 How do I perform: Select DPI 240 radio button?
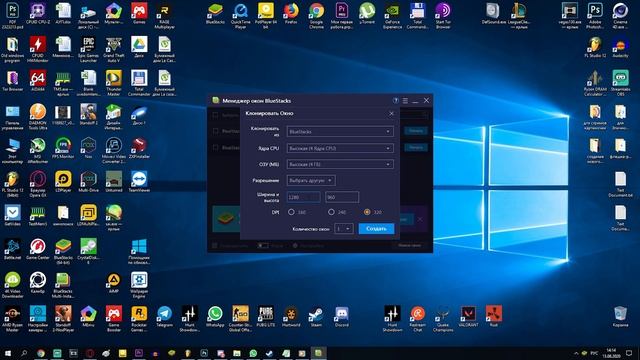[331, 212]
